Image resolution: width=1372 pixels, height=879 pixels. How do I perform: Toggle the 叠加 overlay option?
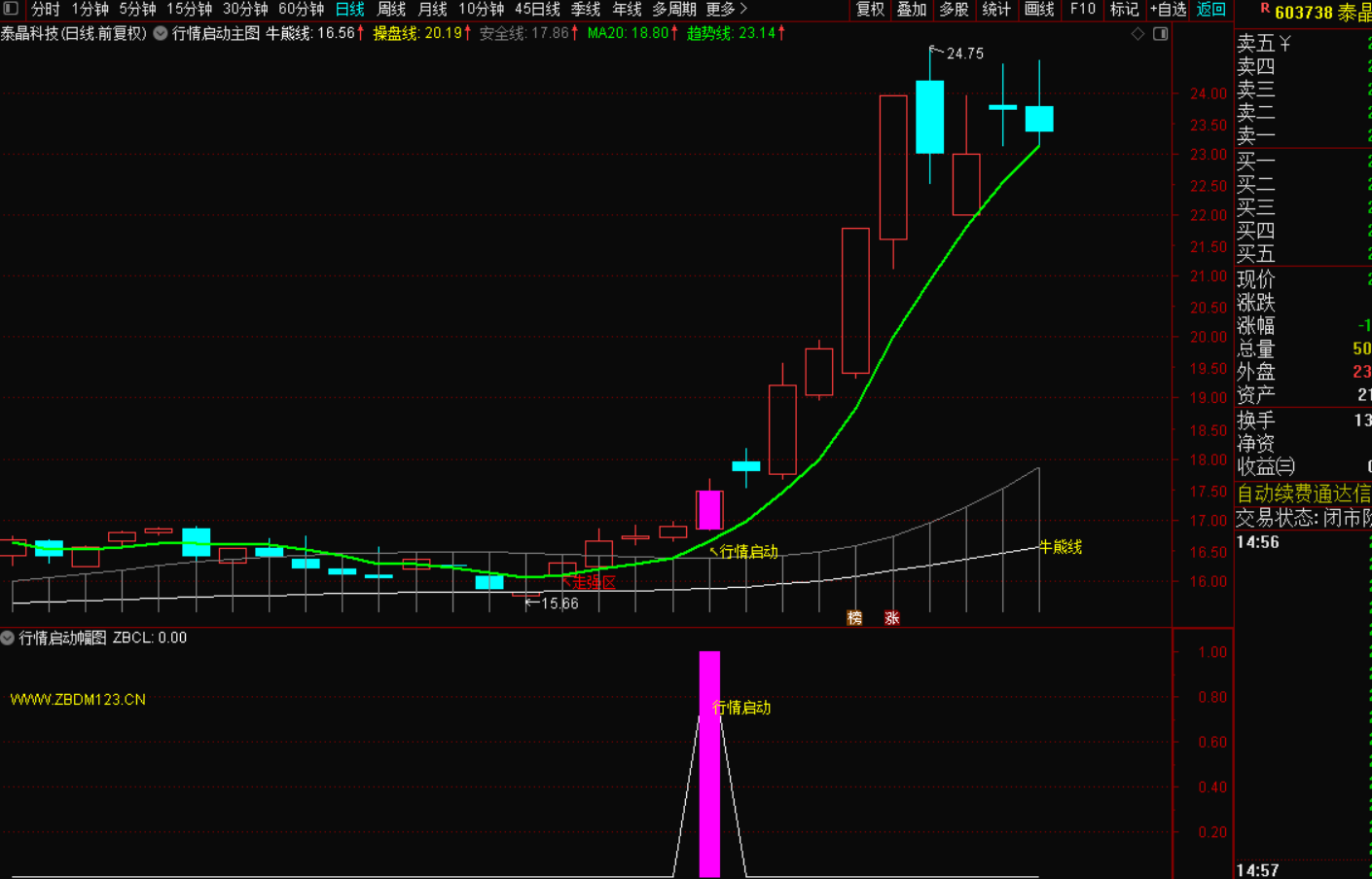click(912, 9)
